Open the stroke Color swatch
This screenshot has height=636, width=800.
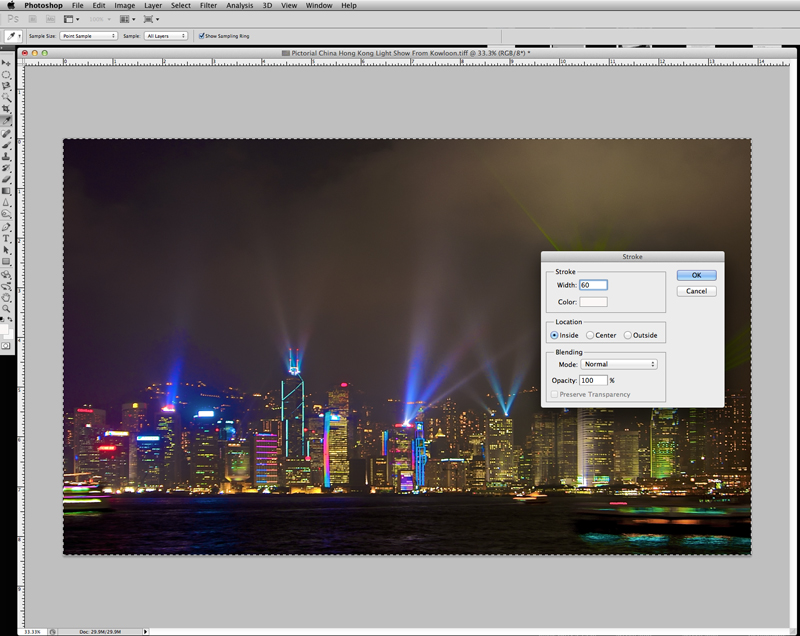tap(593, 301)
